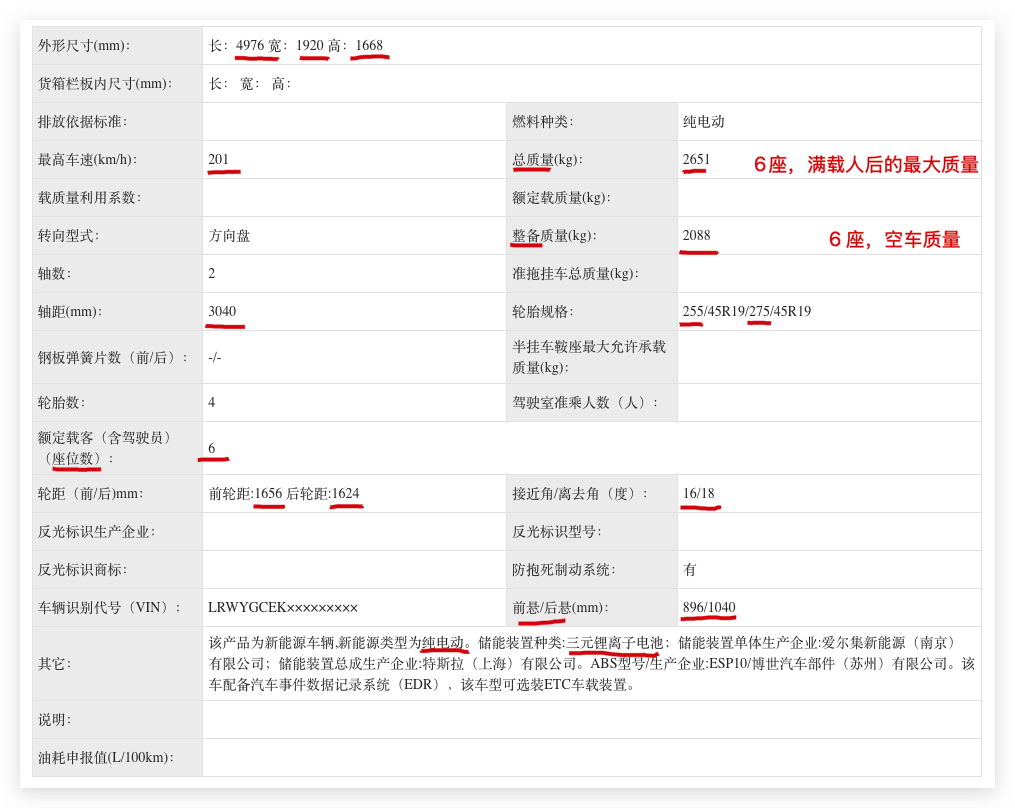This screenshot has height=808, width=1015.
Task: Click the 半挂车鞍座最大允许承载质量 label
Action: (589, 357)
